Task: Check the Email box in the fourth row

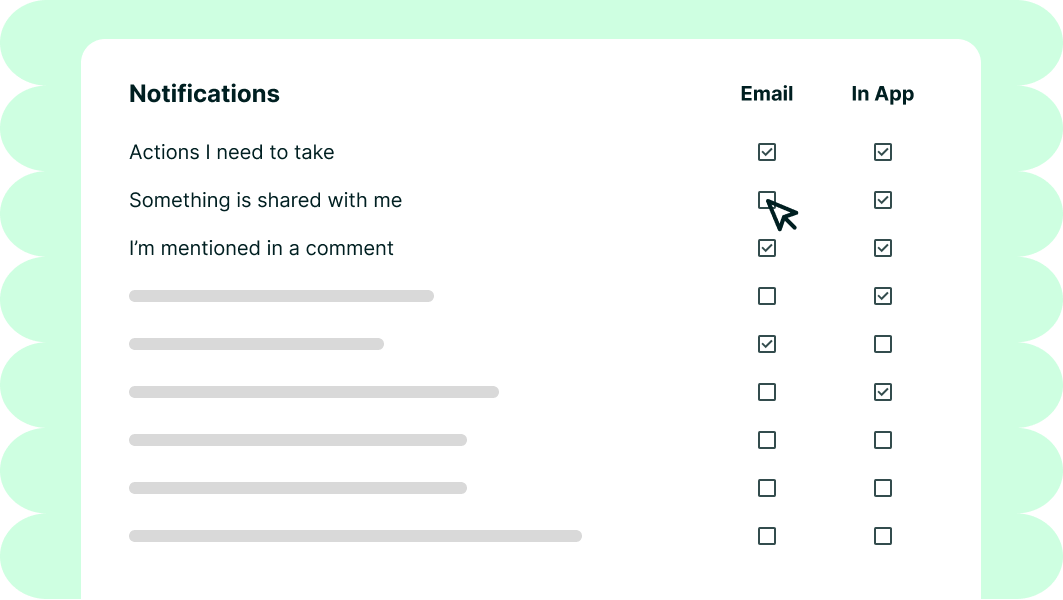Action: (x=767, y=296)
